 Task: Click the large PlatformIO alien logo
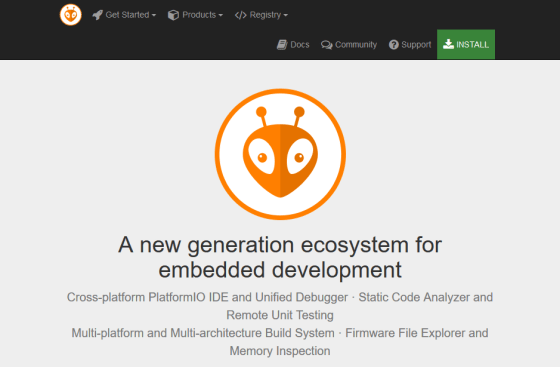pos(280,154)
